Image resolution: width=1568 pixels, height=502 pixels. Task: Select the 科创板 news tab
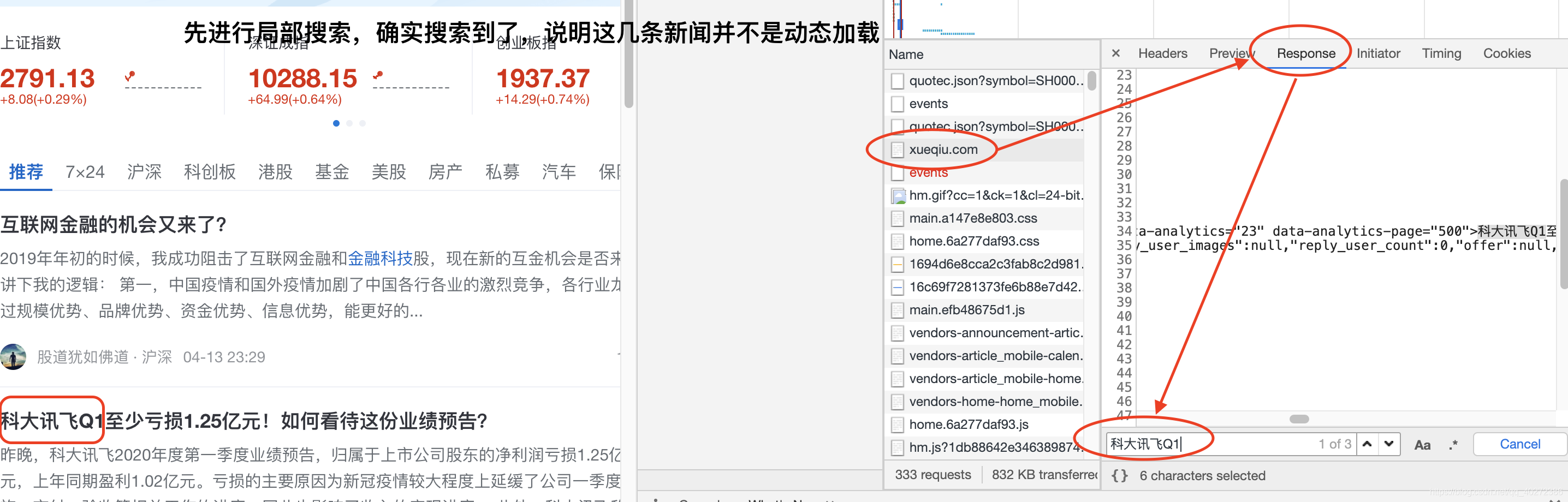pos(210,172)
